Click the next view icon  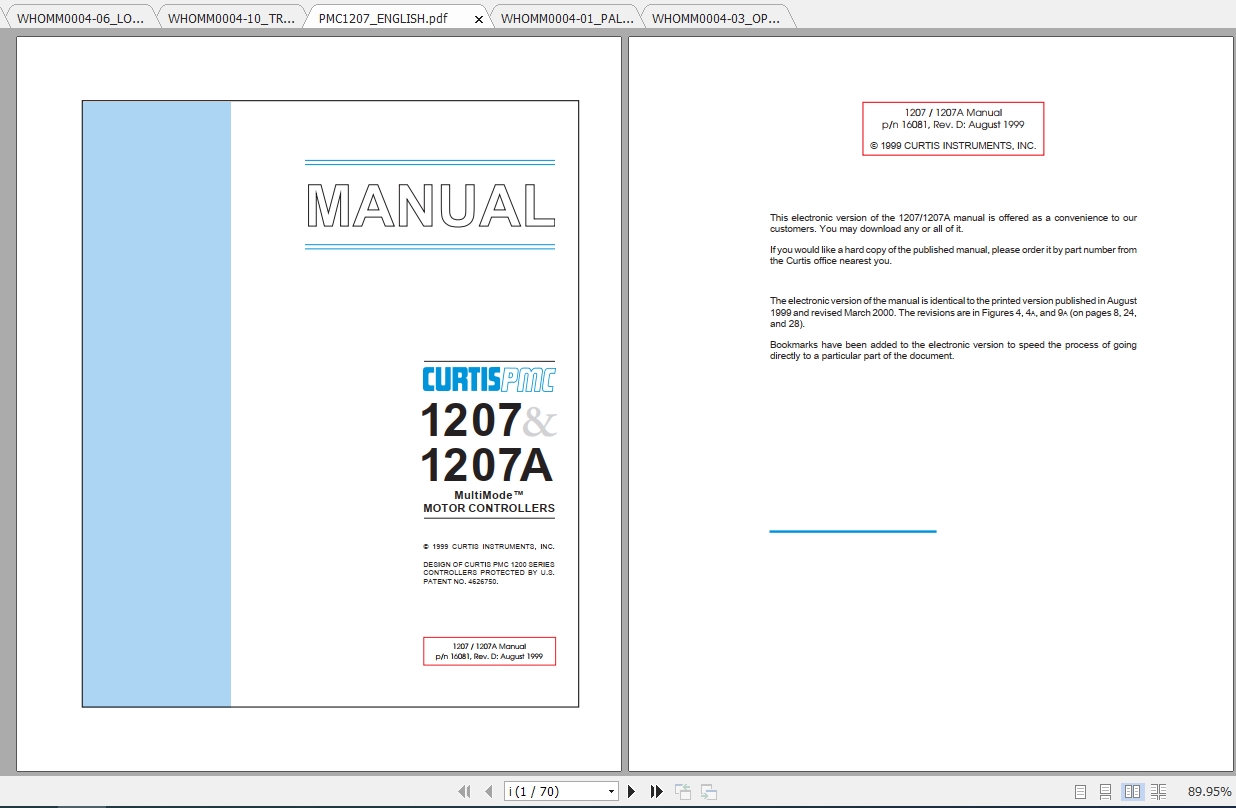708,791
